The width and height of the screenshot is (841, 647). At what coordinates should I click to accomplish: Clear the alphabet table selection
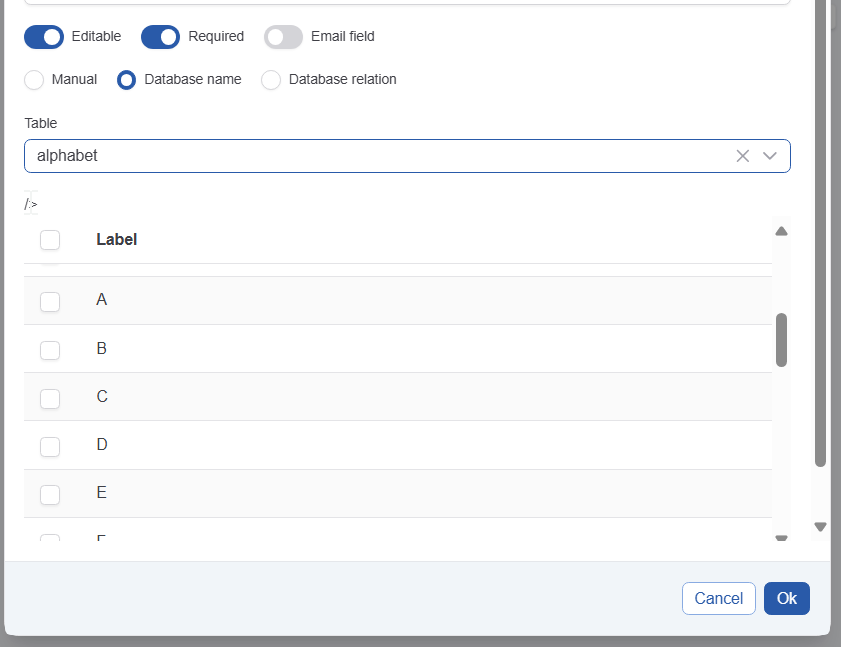click(x=742, y=156)
